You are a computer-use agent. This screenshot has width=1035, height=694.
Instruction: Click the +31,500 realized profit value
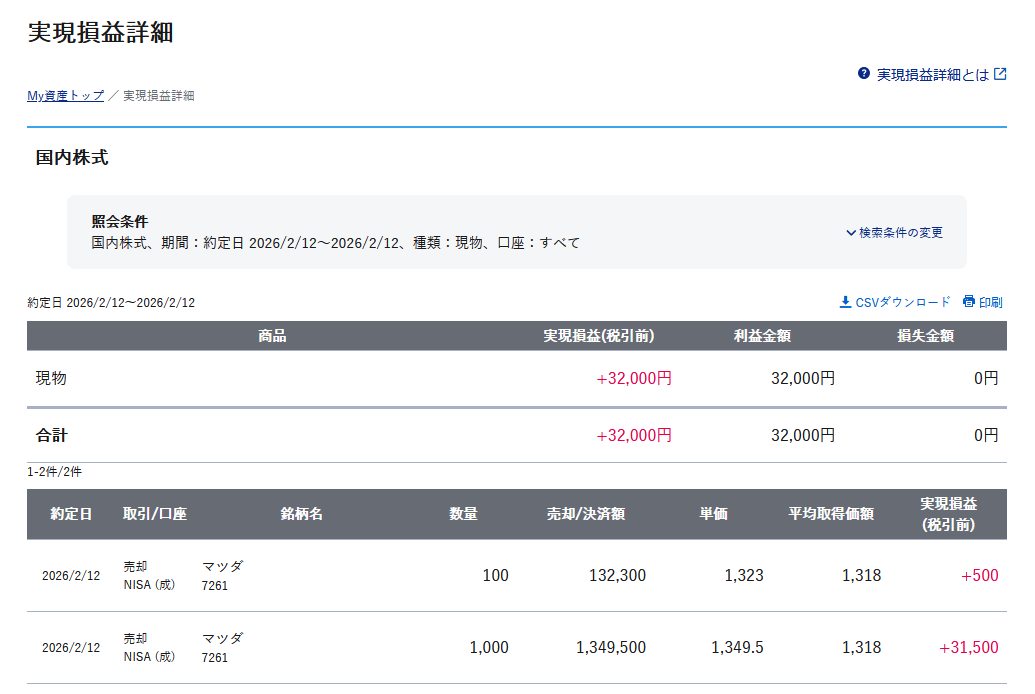click(x=968, y=648)
